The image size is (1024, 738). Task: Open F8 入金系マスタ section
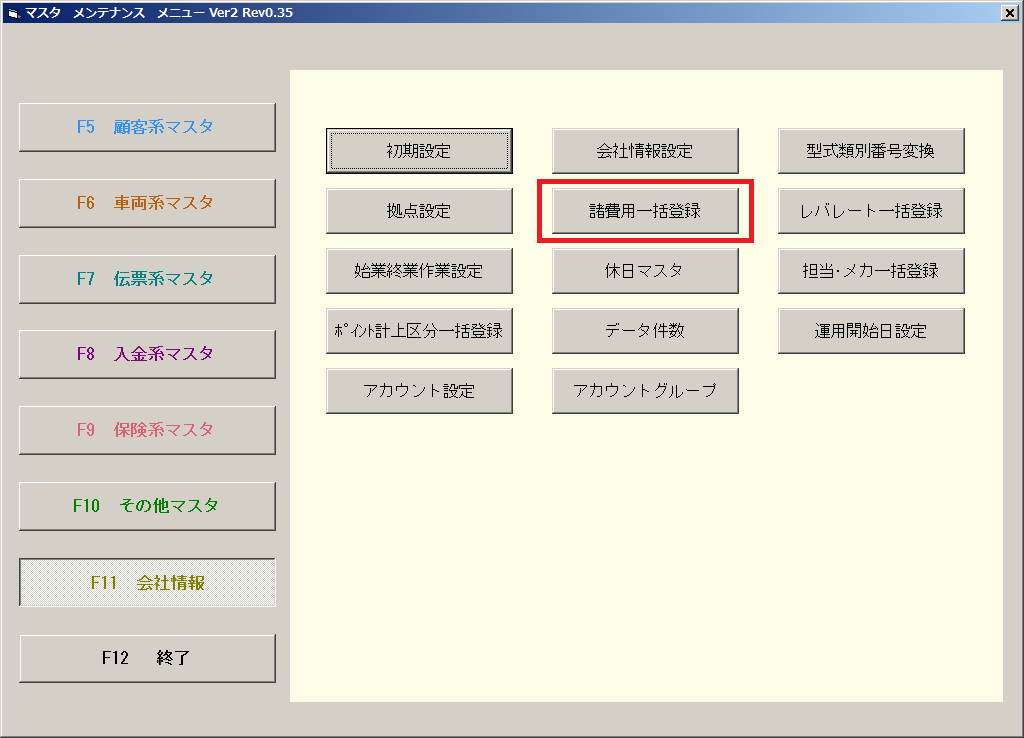pos(147,354)
